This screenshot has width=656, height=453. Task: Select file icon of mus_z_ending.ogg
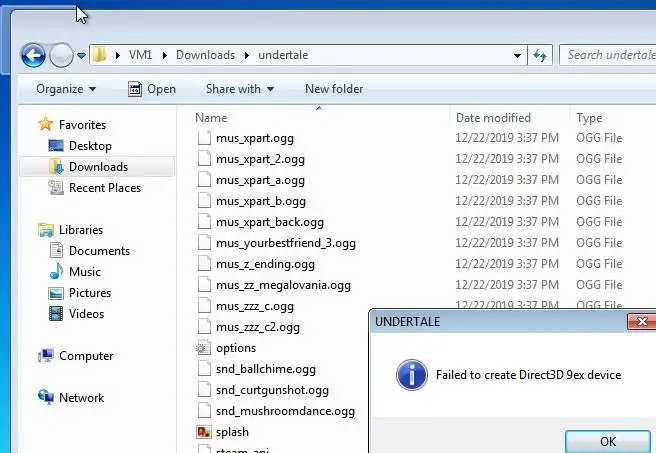pos(204,264)
